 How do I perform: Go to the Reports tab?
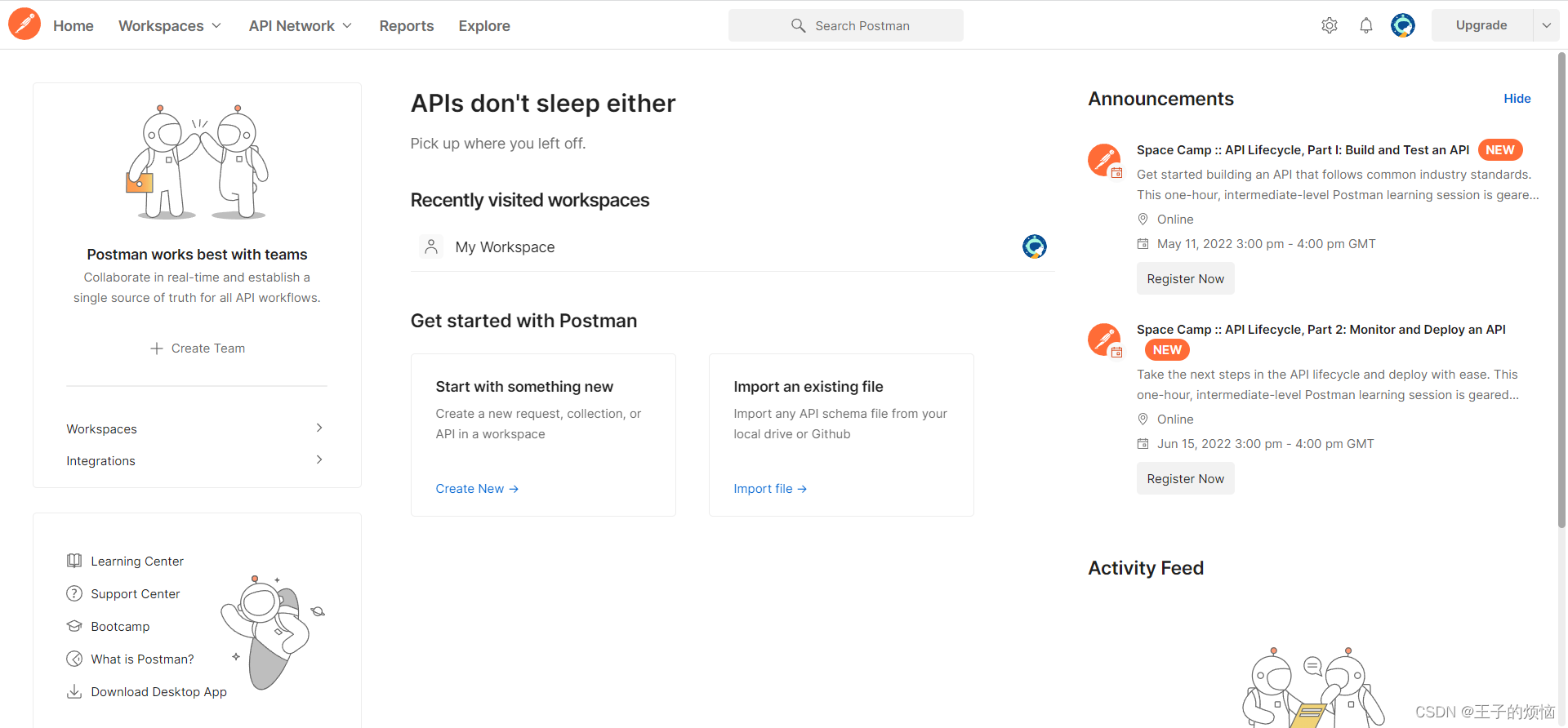[406, 26]
